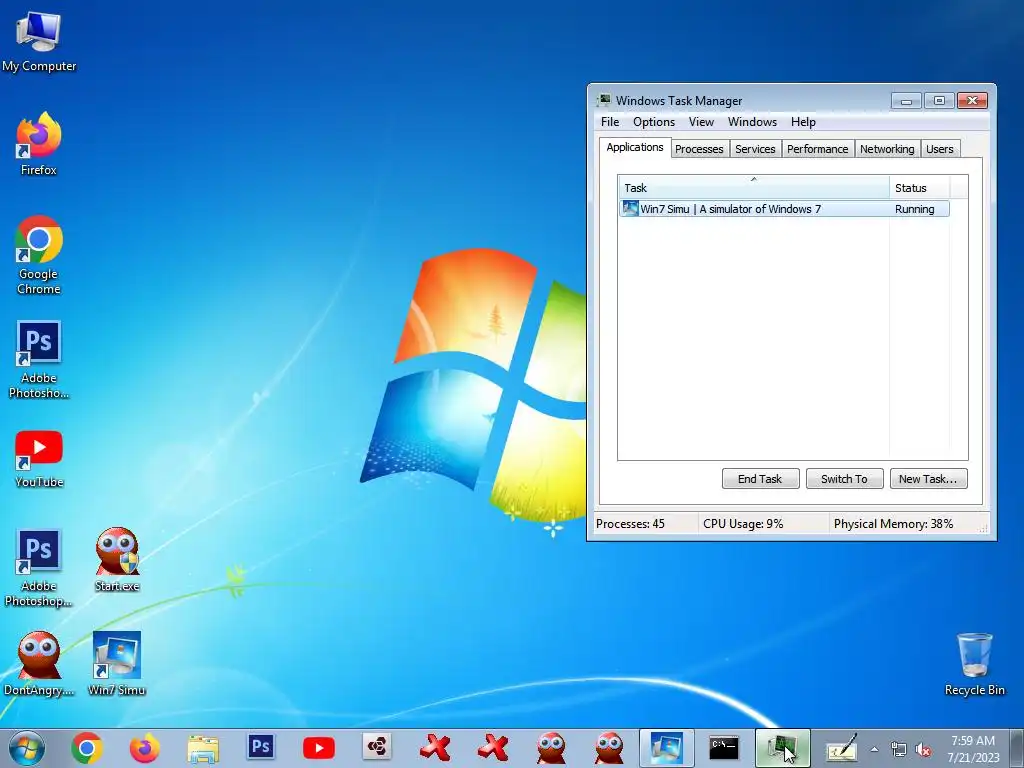Click the Win7 Simu taskbar button
This screenshot has height=768, width=1024.
[666, 748]
